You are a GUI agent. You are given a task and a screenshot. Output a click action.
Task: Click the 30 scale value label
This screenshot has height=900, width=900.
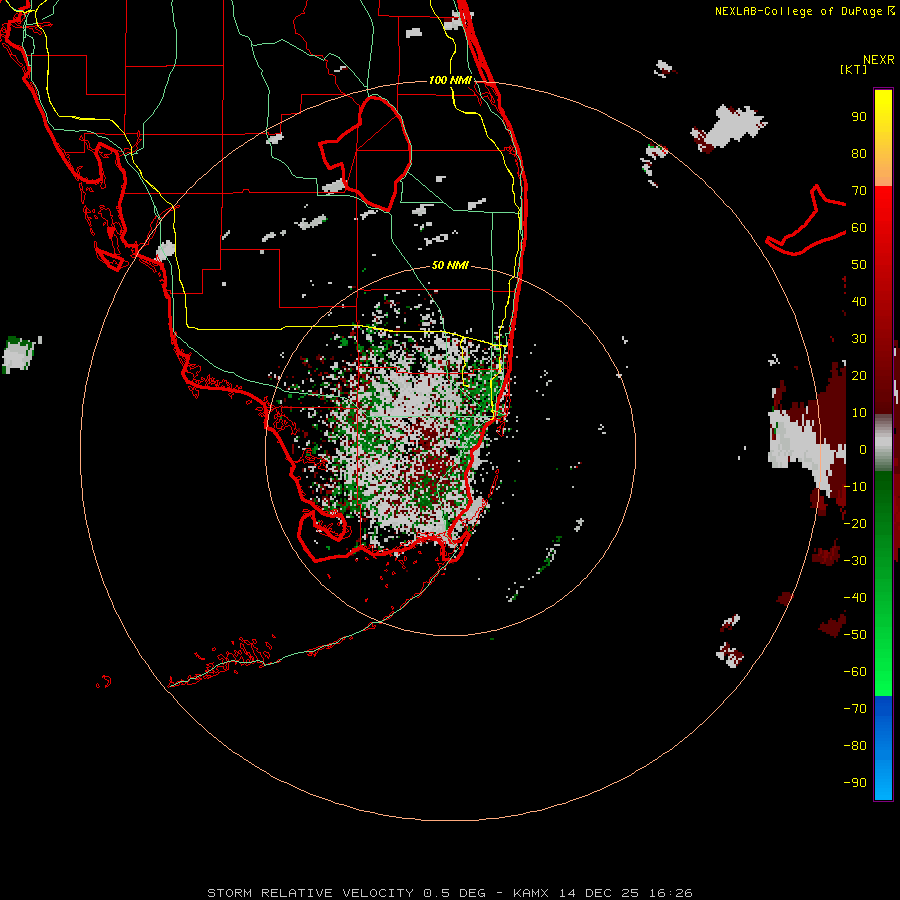859,339
